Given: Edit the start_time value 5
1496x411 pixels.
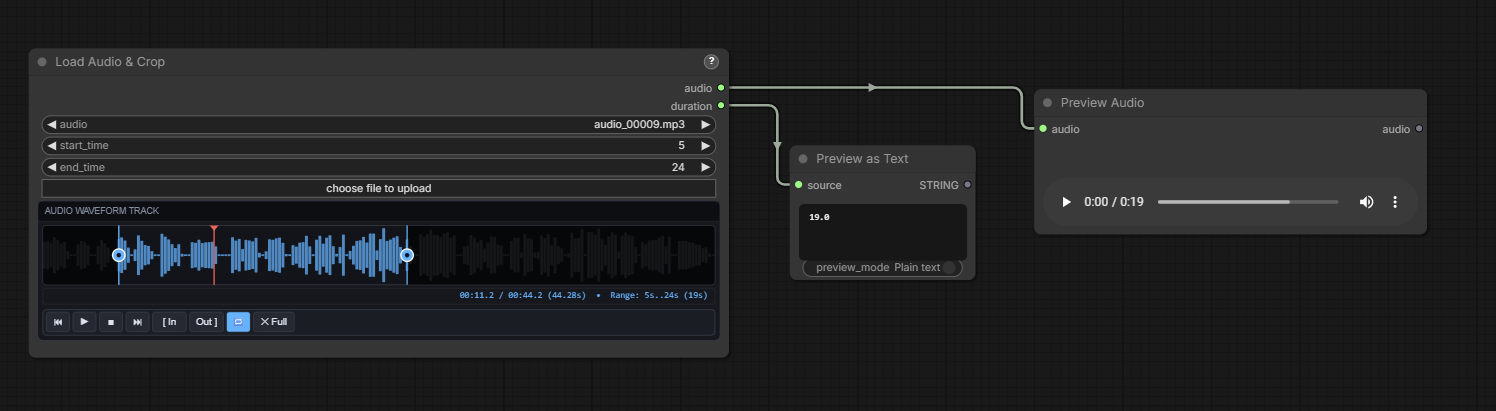Looking at the screenshot, I should click(x=681, y=146).
